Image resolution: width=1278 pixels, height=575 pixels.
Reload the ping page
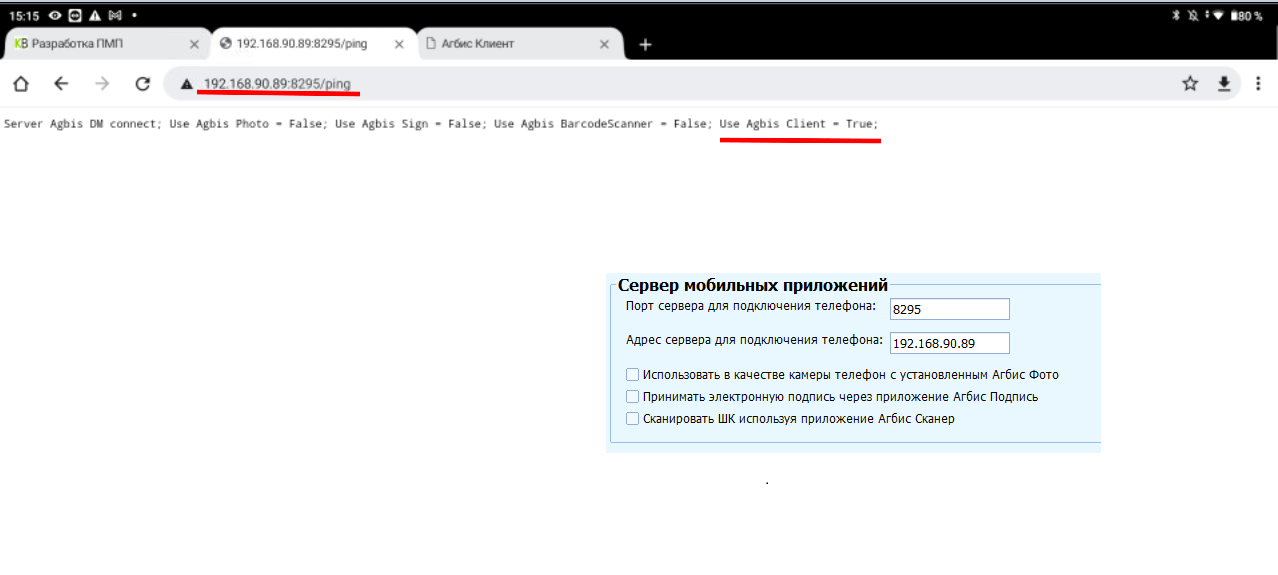click(143, 84)
